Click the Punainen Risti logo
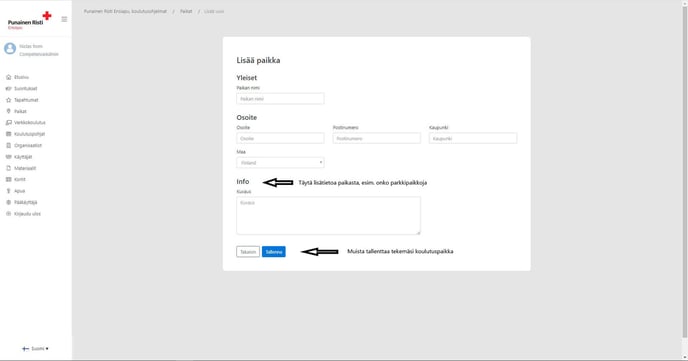The image size is (688, 361). 29,20
